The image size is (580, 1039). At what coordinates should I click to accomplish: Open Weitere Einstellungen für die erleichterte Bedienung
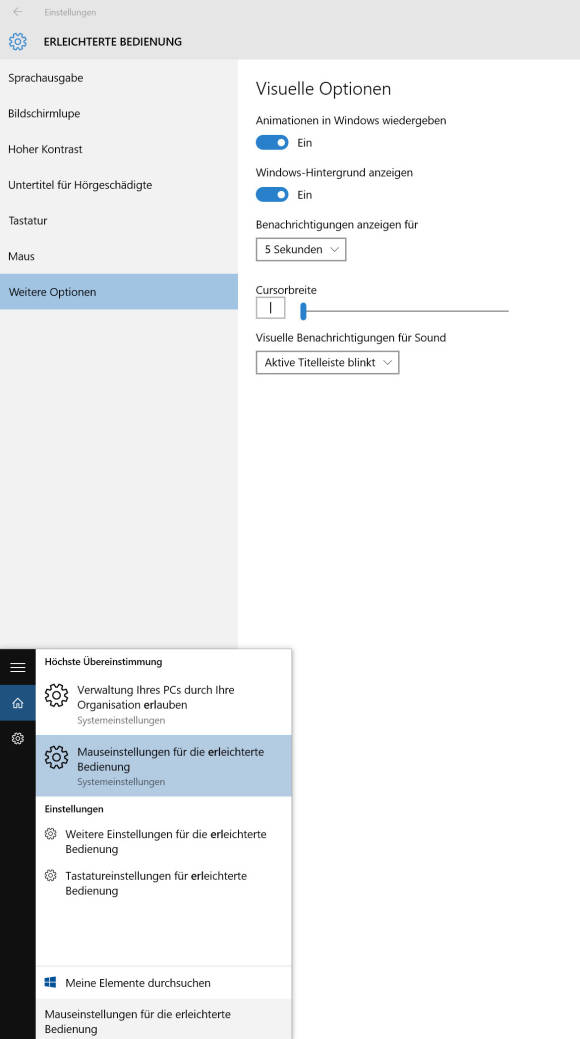point(164,842)
